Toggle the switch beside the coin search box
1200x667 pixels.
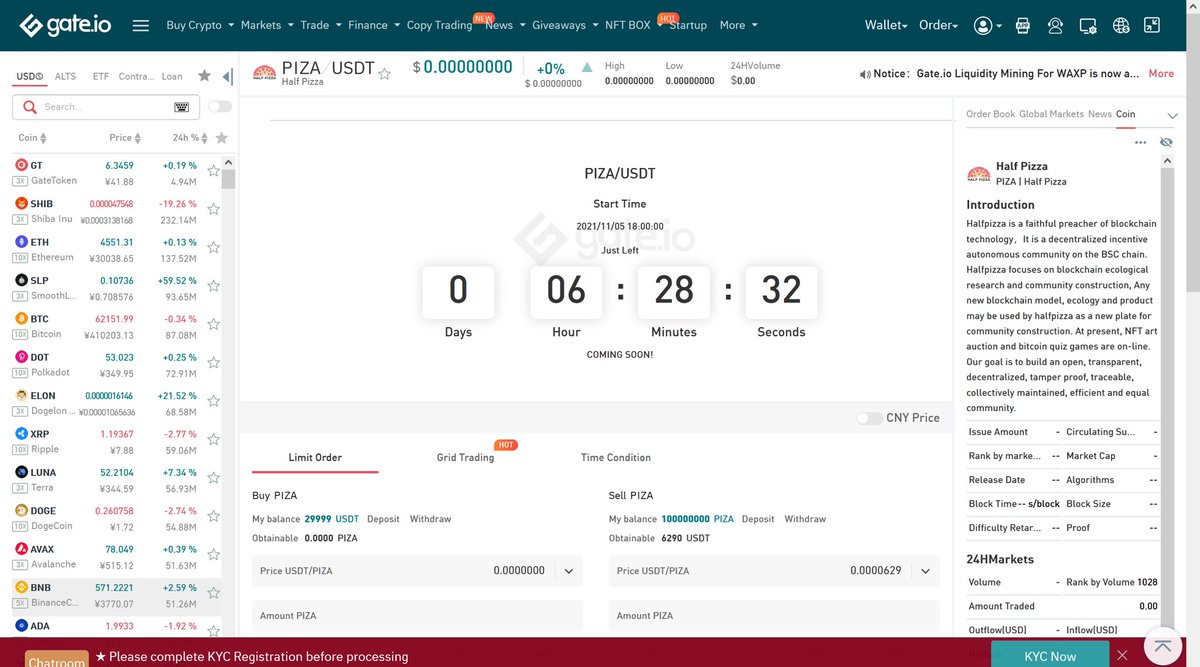(219, 107)
